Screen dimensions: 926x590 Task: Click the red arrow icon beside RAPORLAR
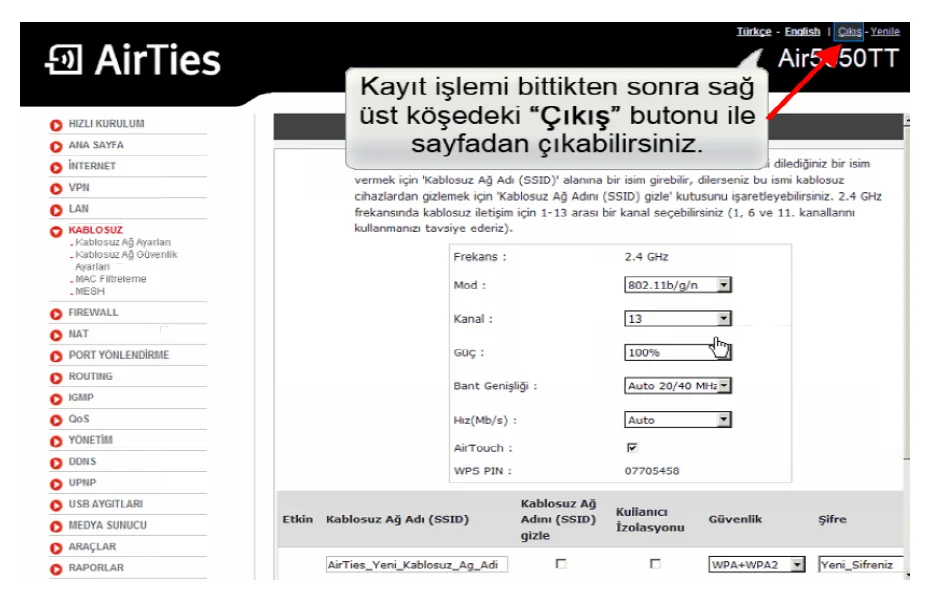point(56,569)
